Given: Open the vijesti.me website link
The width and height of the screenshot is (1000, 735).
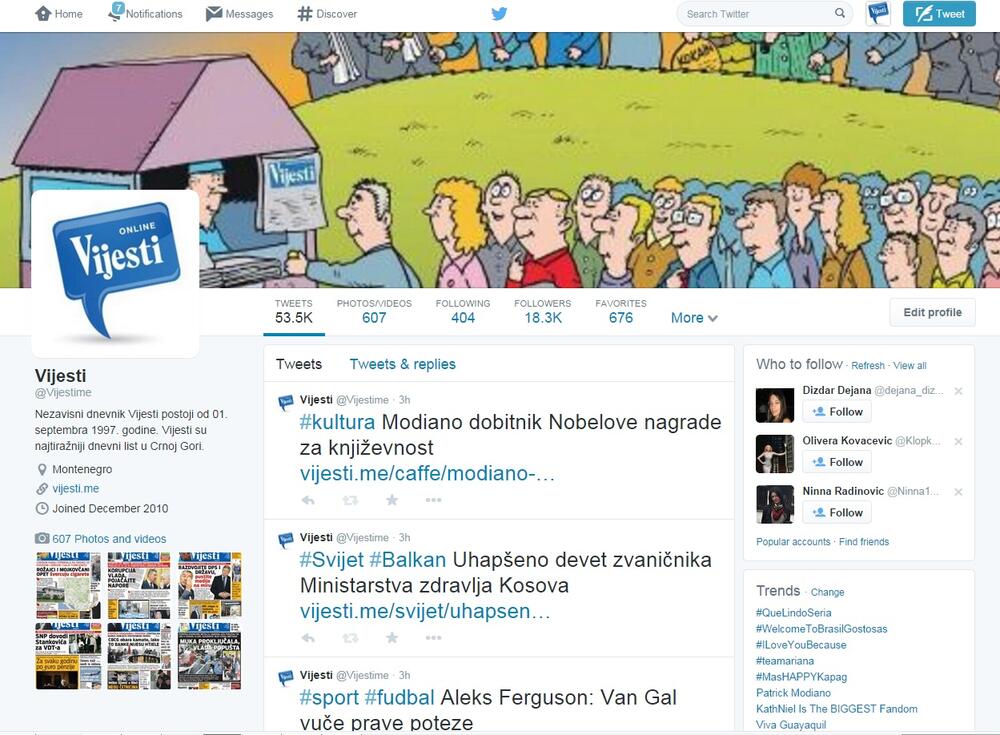Looking at the screenshot, I should tap(75, 489).
